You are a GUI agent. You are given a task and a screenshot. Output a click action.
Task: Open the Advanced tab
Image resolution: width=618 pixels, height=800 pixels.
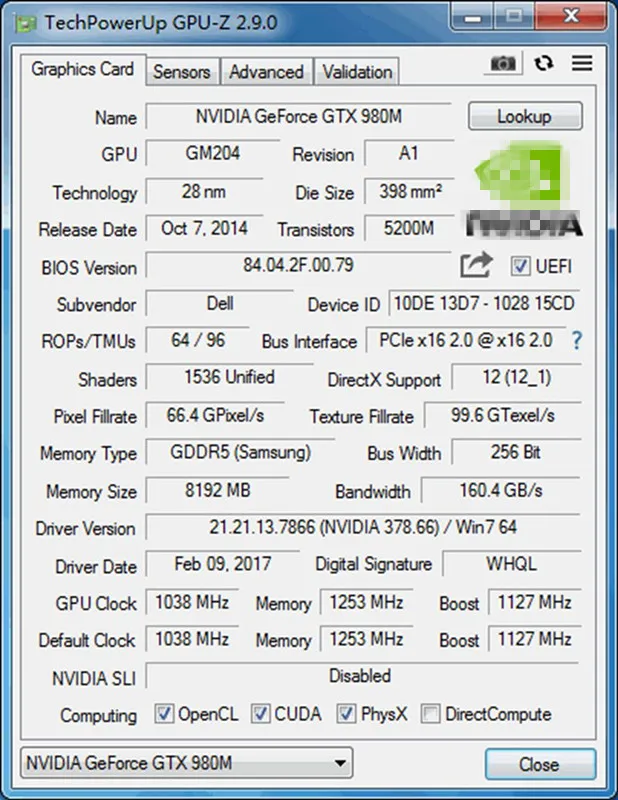click(x=266, y=72)
